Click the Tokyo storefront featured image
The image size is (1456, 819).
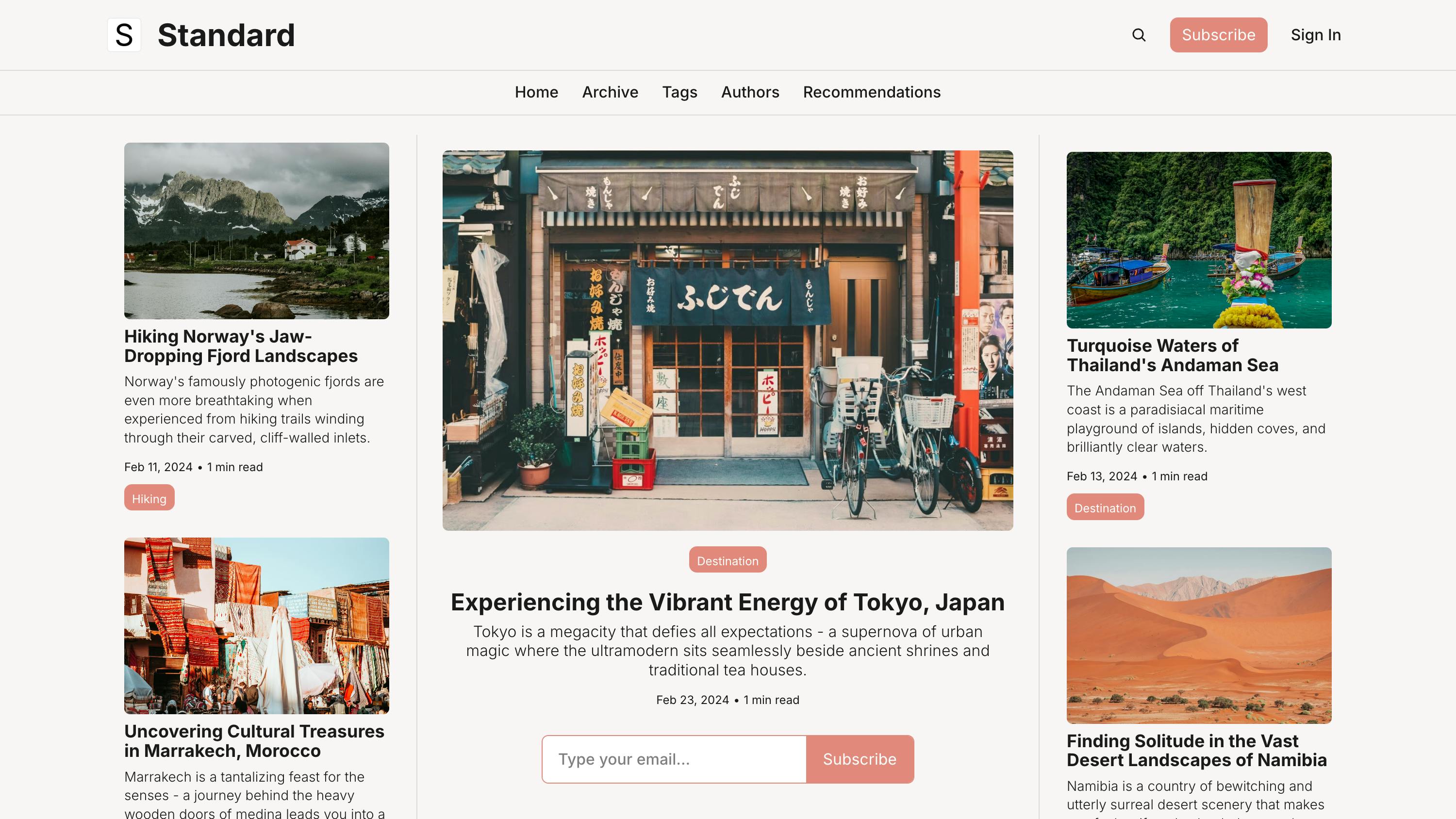point(728,340)
